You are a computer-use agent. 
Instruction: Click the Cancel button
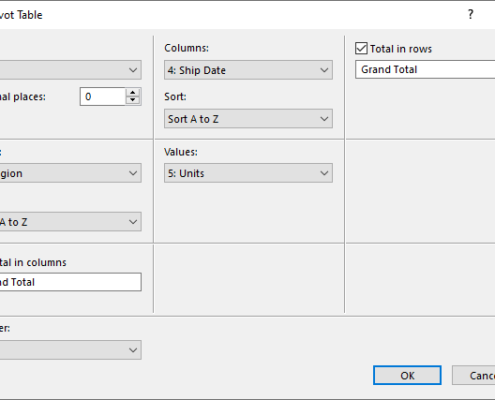(474, 375)
